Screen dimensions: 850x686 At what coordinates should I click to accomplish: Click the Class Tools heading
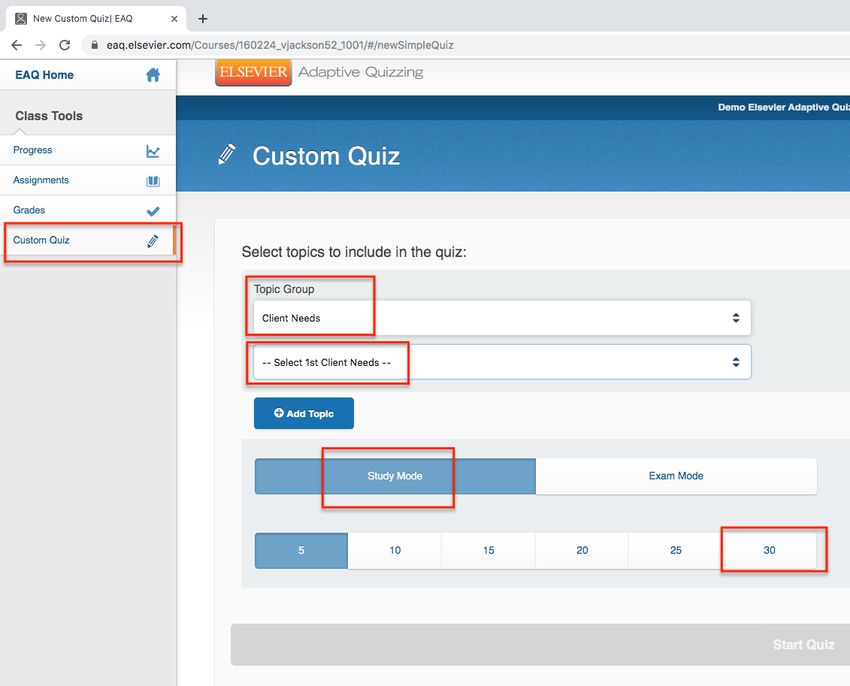tap(49, 116)
